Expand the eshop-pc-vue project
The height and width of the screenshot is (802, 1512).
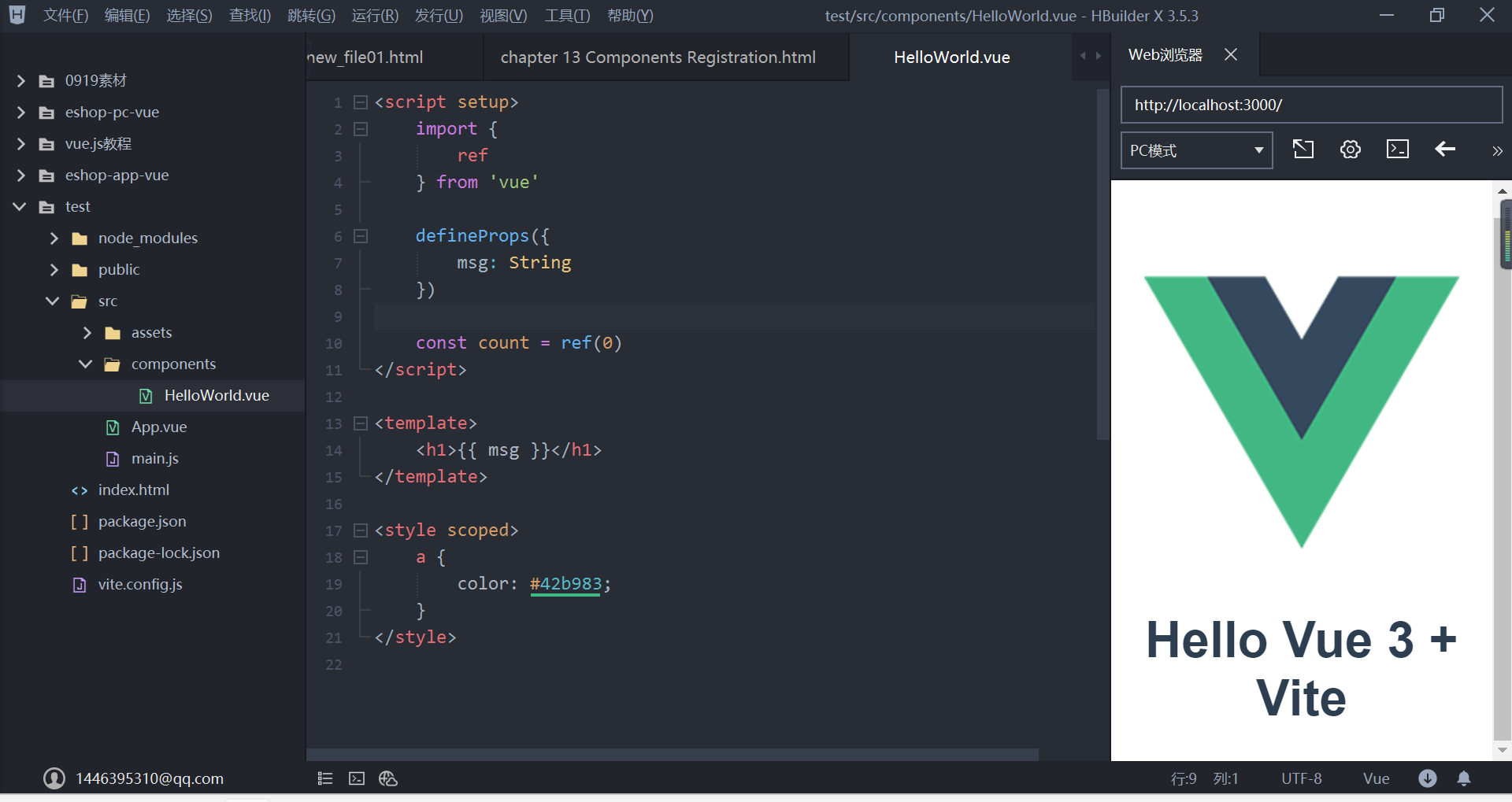(x=21, y=113)
